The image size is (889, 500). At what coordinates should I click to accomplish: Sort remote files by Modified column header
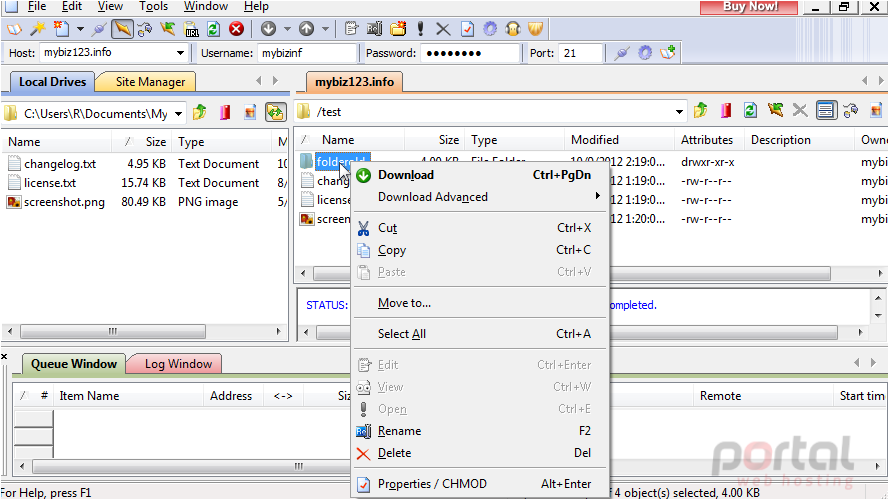tap(619, 139)
